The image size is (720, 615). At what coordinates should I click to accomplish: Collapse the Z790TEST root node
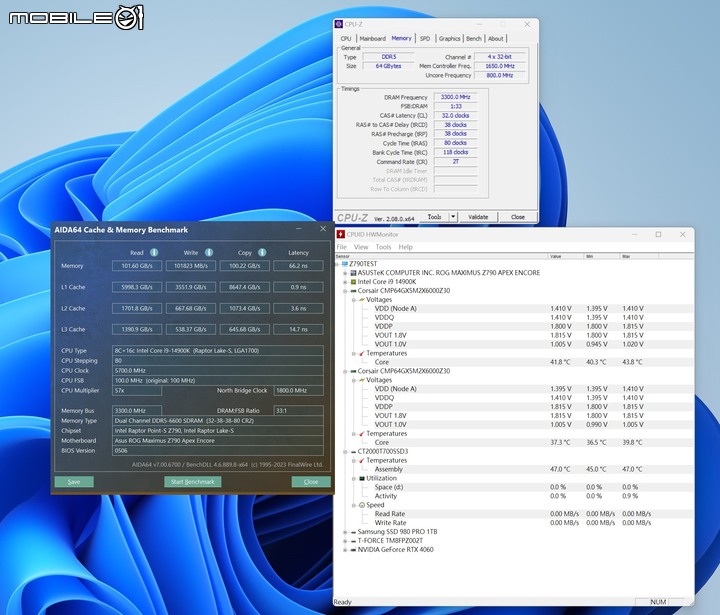pyautogui.click(x=337, y=264)
